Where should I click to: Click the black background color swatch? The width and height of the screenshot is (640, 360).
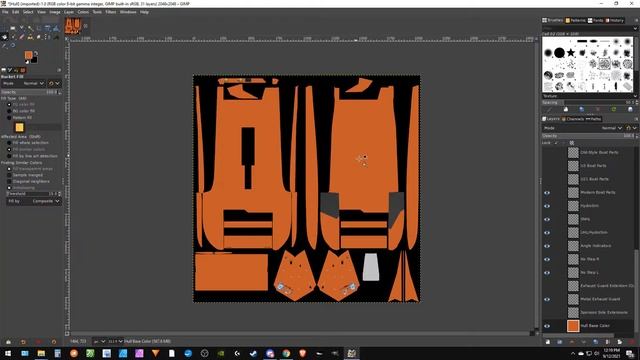pyautogui.click(x=34, y=60)
